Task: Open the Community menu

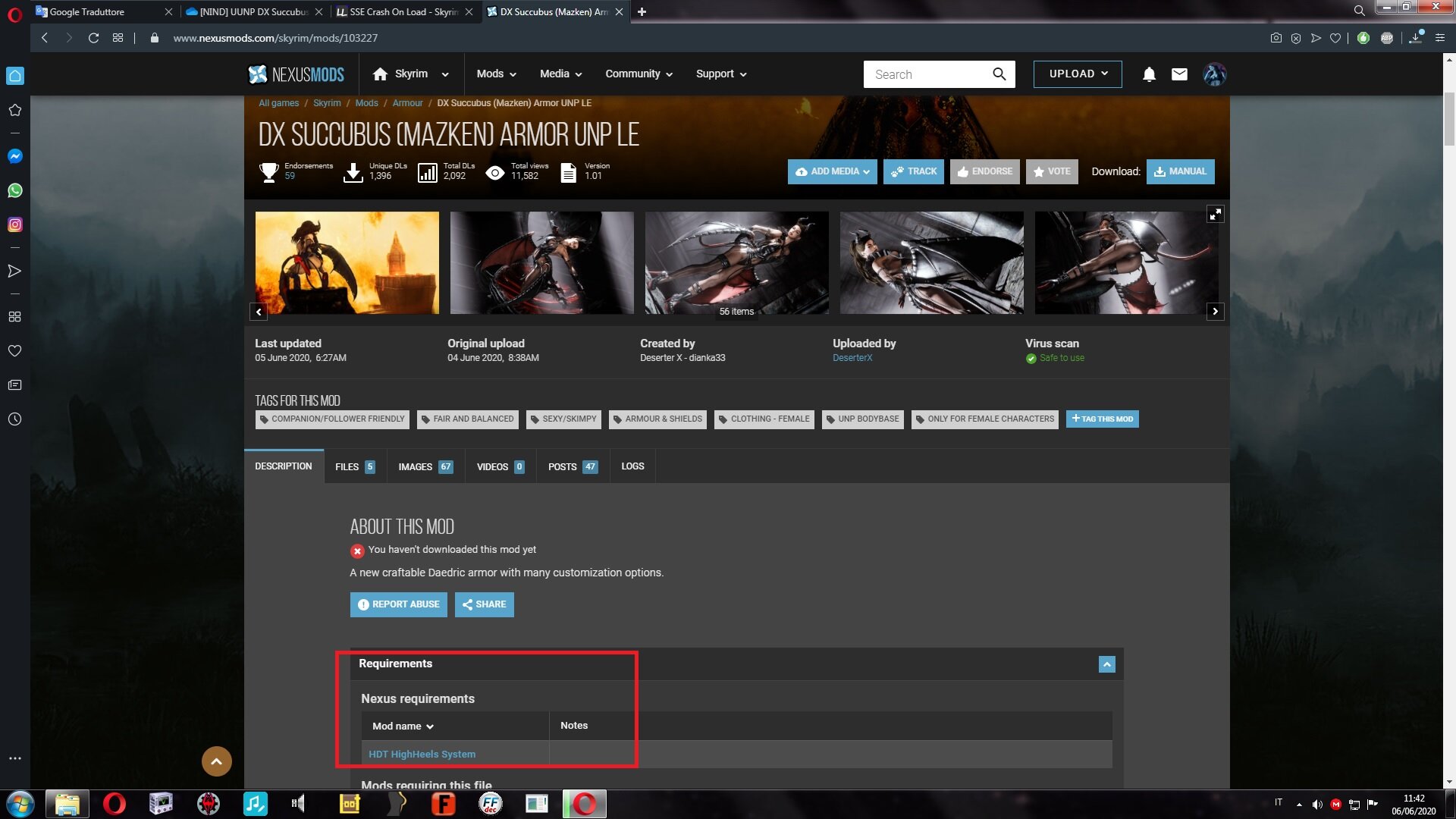Action: pyautogui.click(x=639, y=74)
